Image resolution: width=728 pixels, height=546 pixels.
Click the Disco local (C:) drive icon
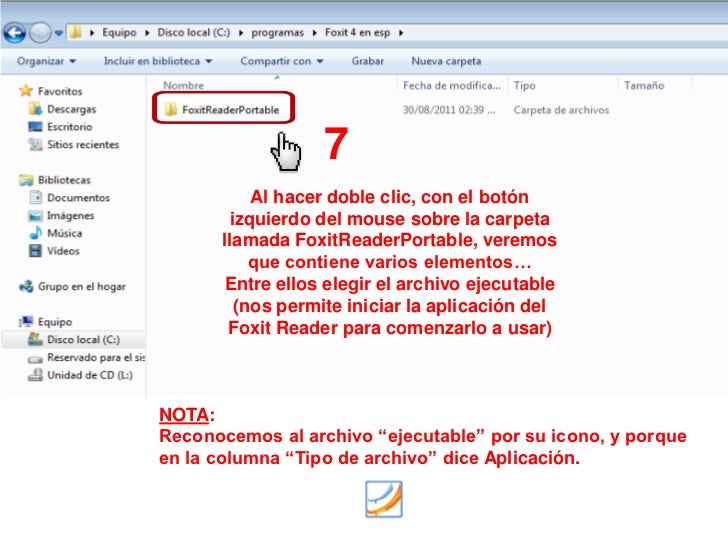35,339
